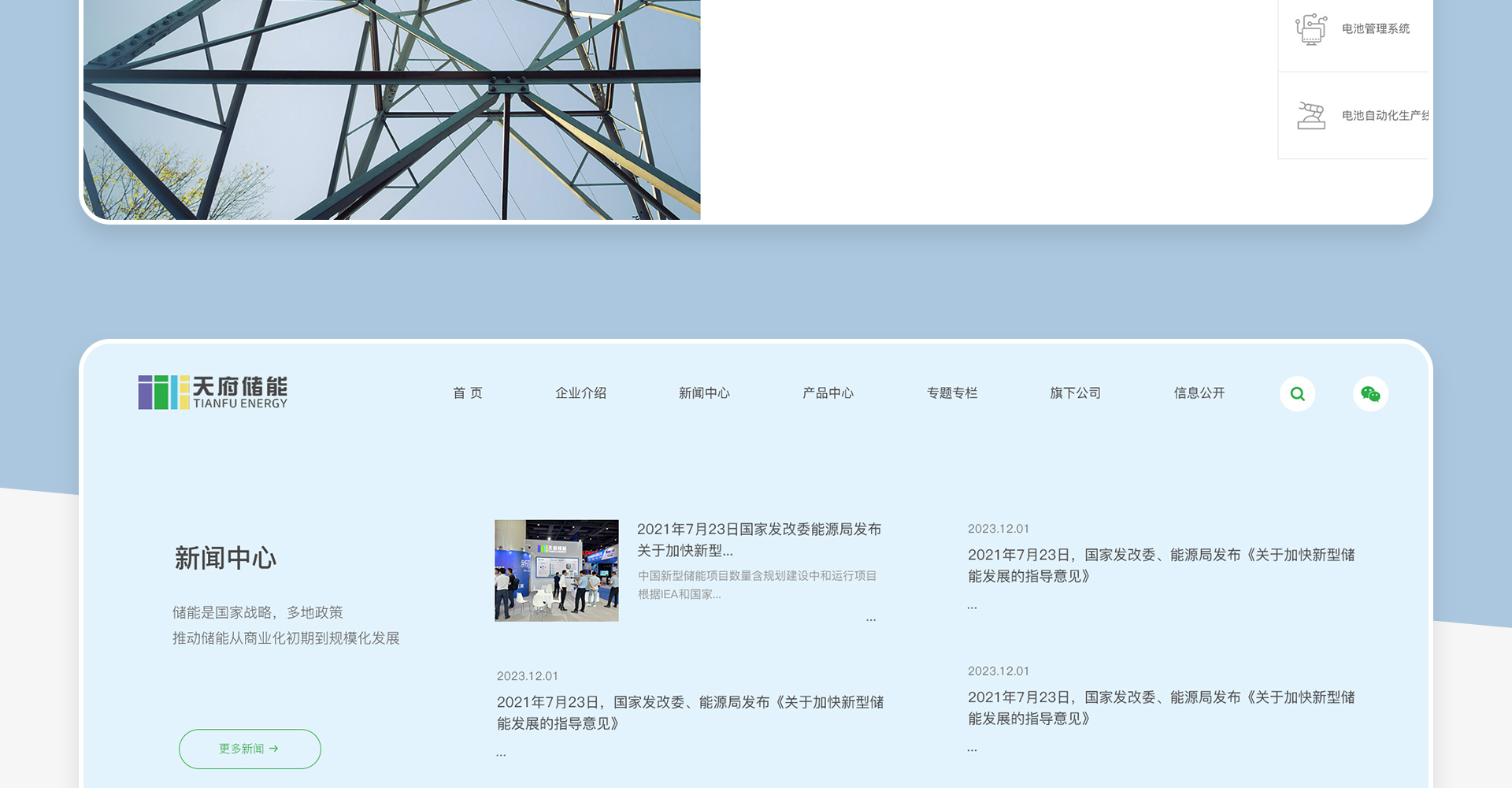Open the exhibition booth news thumbnail
The height and width of the screenshot is (788, 1512).
pyautogui.click(x=557, y=571)
